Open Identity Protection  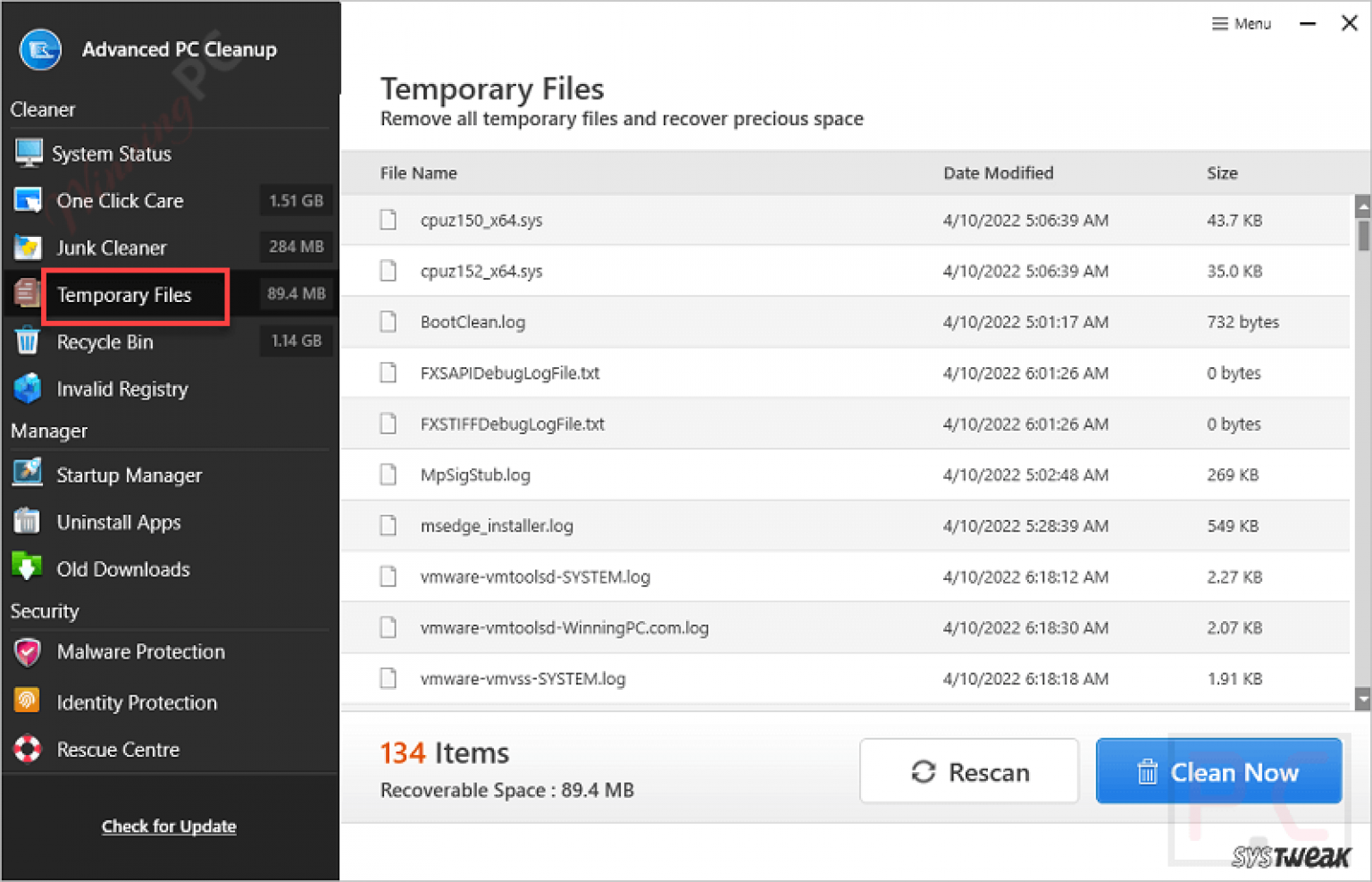point(137,702)
